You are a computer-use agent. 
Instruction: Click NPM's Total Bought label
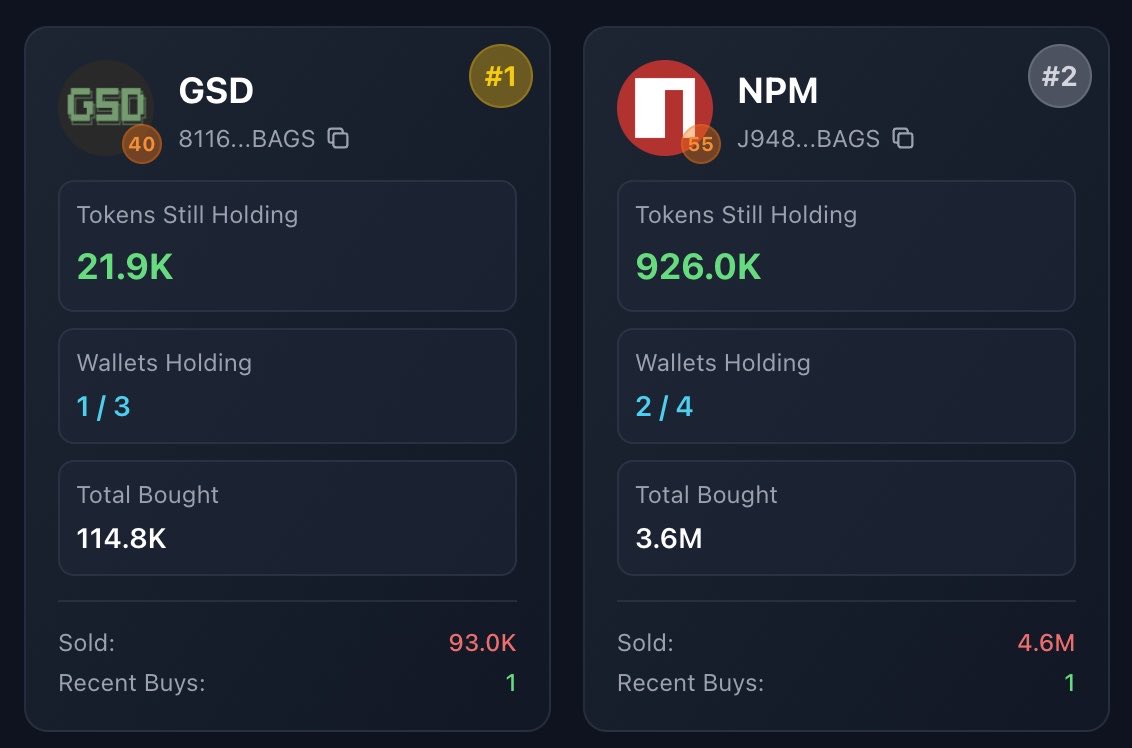(x=707, y=495)
